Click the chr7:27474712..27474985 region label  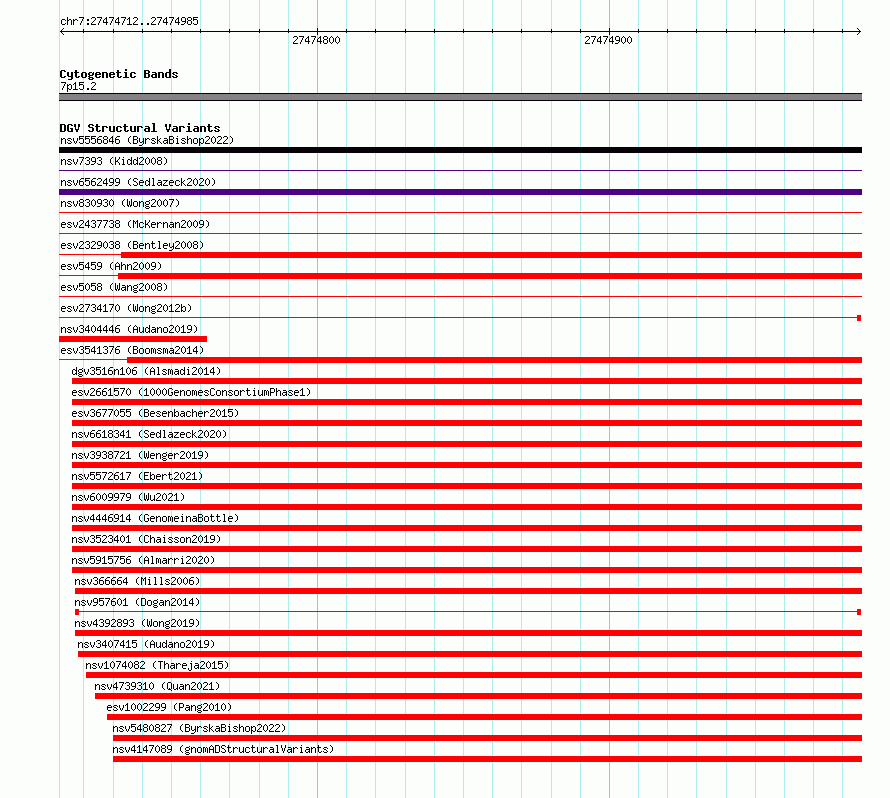point(129,21)
